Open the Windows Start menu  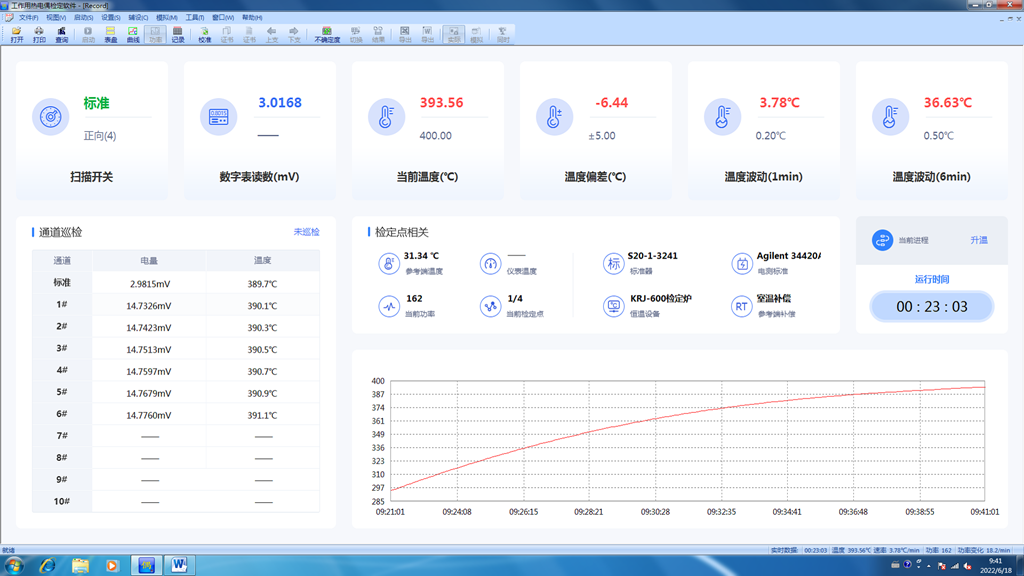(x=14, y=566)
